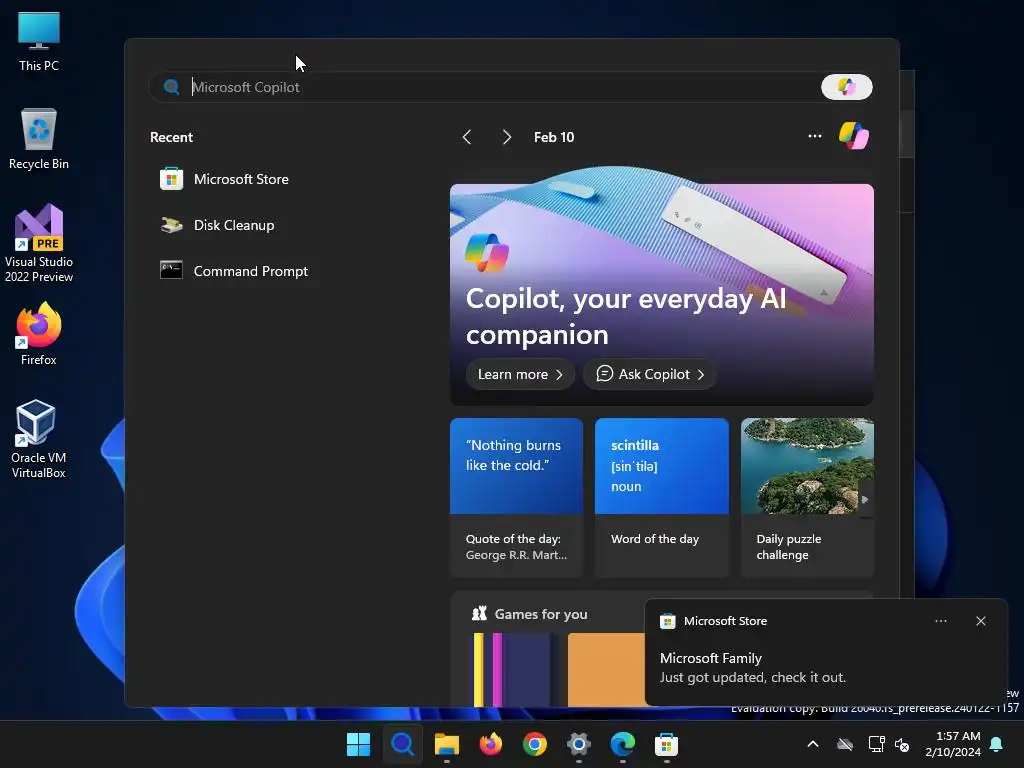This screenshot has width=1024, height=768.
Task: Click the Feb 10 date label
Action: click(x=554, y=137)
